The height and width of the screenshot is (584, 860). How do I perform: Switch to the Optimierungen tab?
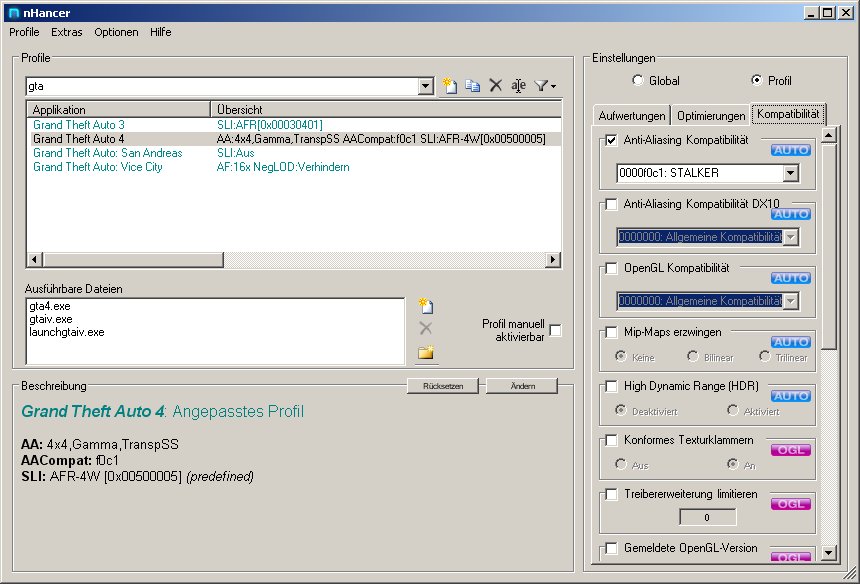(711, 116)
